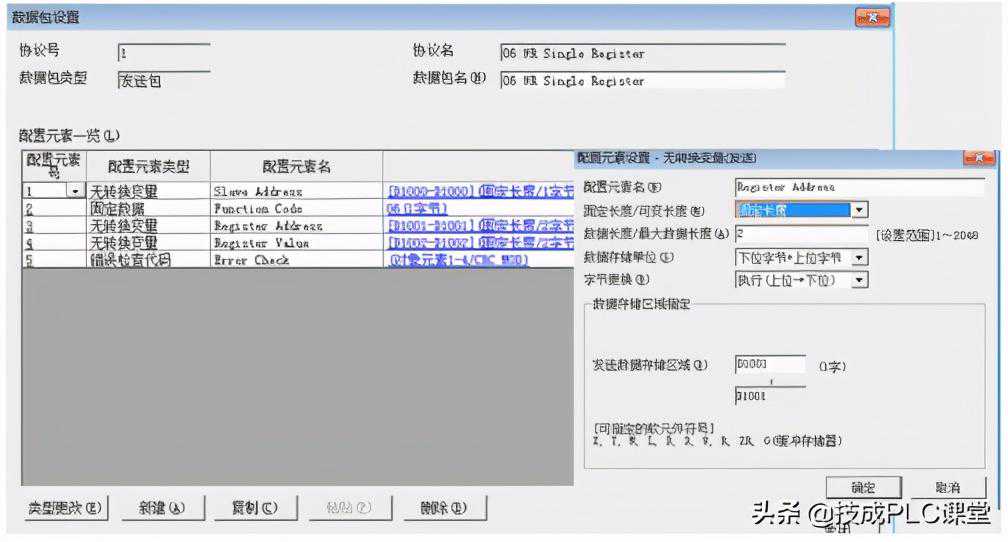1008x542 pixels.
Task: Expand the 字节转换 dropdown
Action: coord(858,280)
